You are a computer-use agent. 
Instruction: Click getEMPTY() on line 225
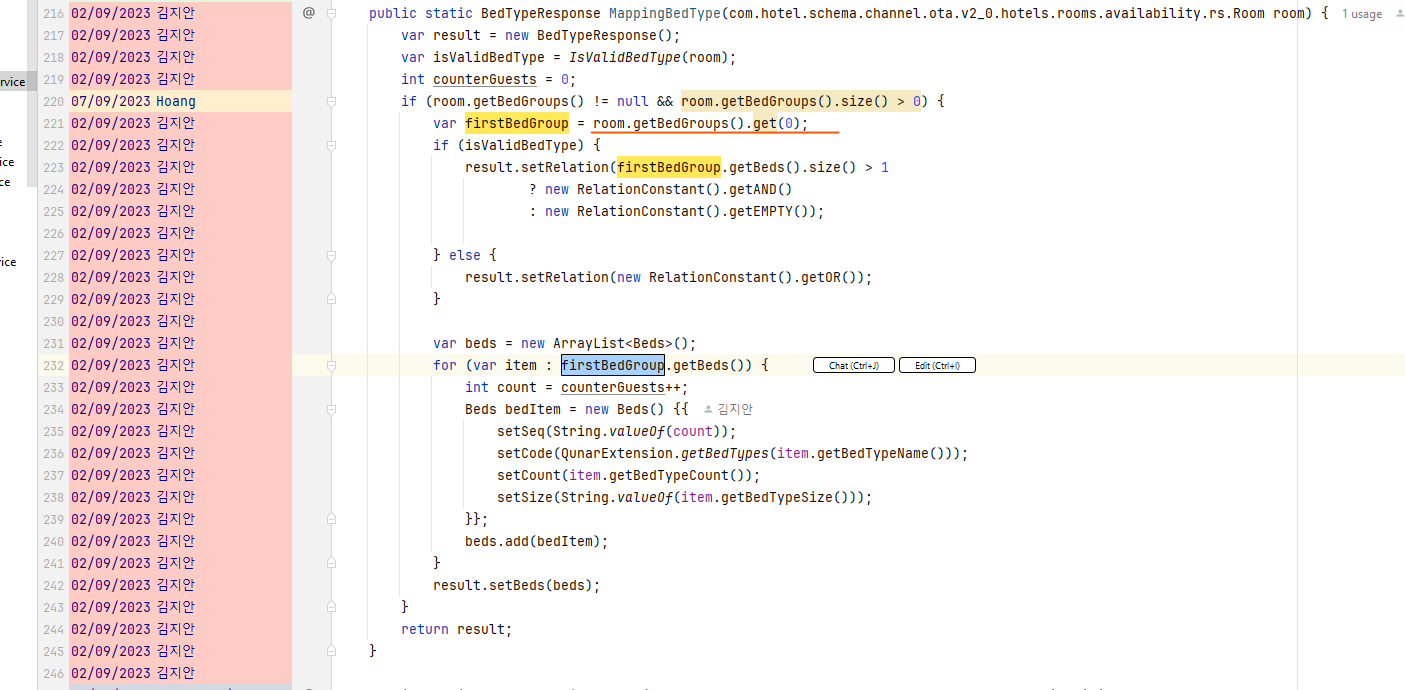[x=769, y=211]
